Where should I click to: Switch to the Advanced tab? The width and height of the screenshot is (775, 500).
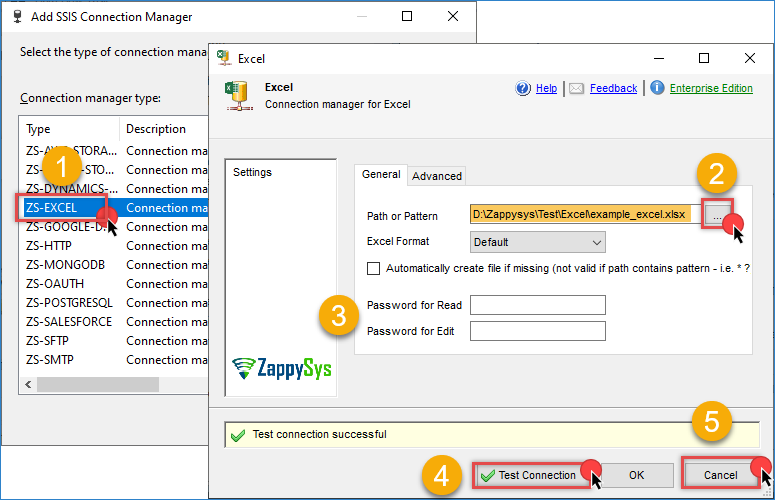(x=437, y=176)
